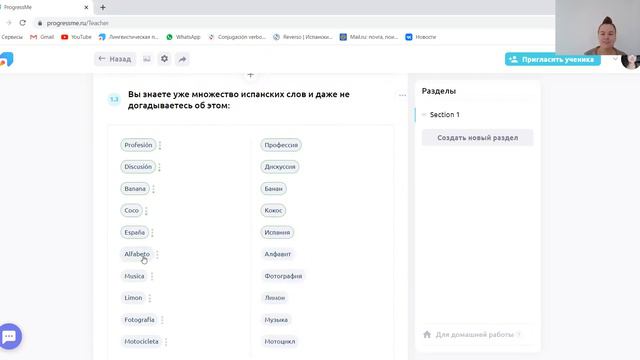Open the YouTube bookmark
Viewport: 640px width, 360px height.
pos(76,37)
